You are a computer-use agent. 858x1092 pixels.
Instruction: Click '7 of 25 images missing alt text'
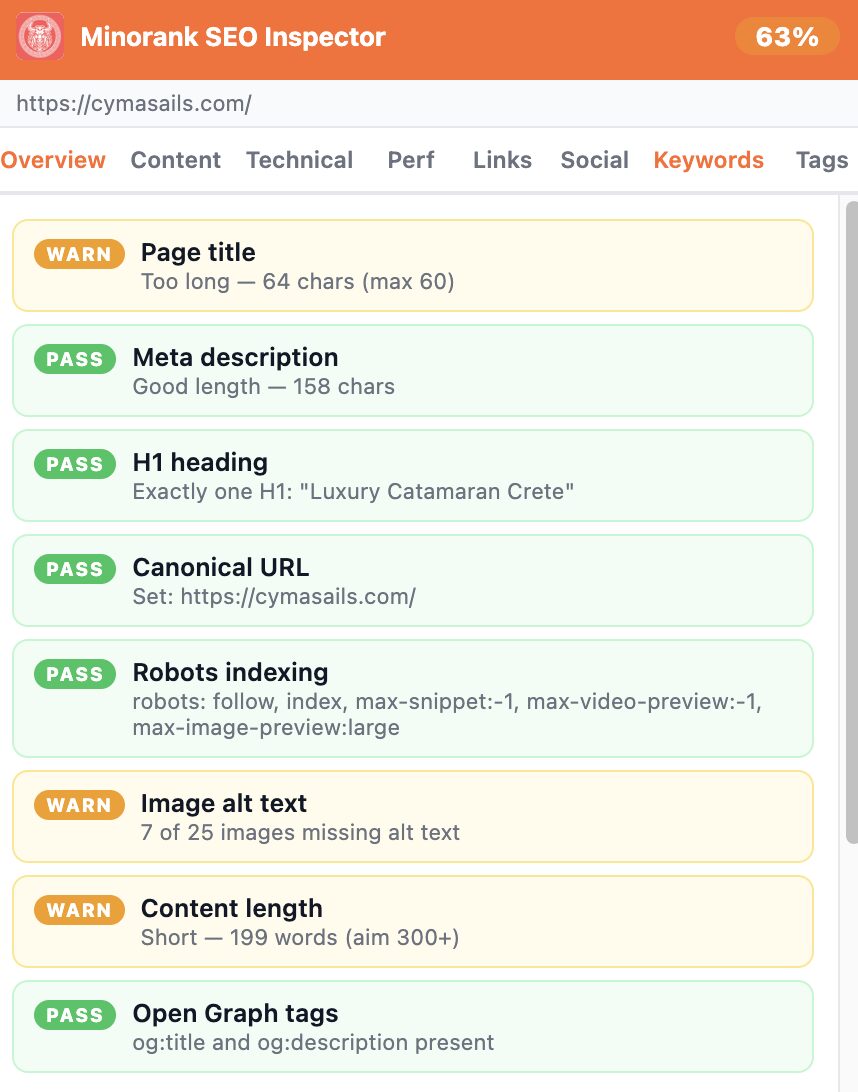pyautogui.click(x=300, y=833)
